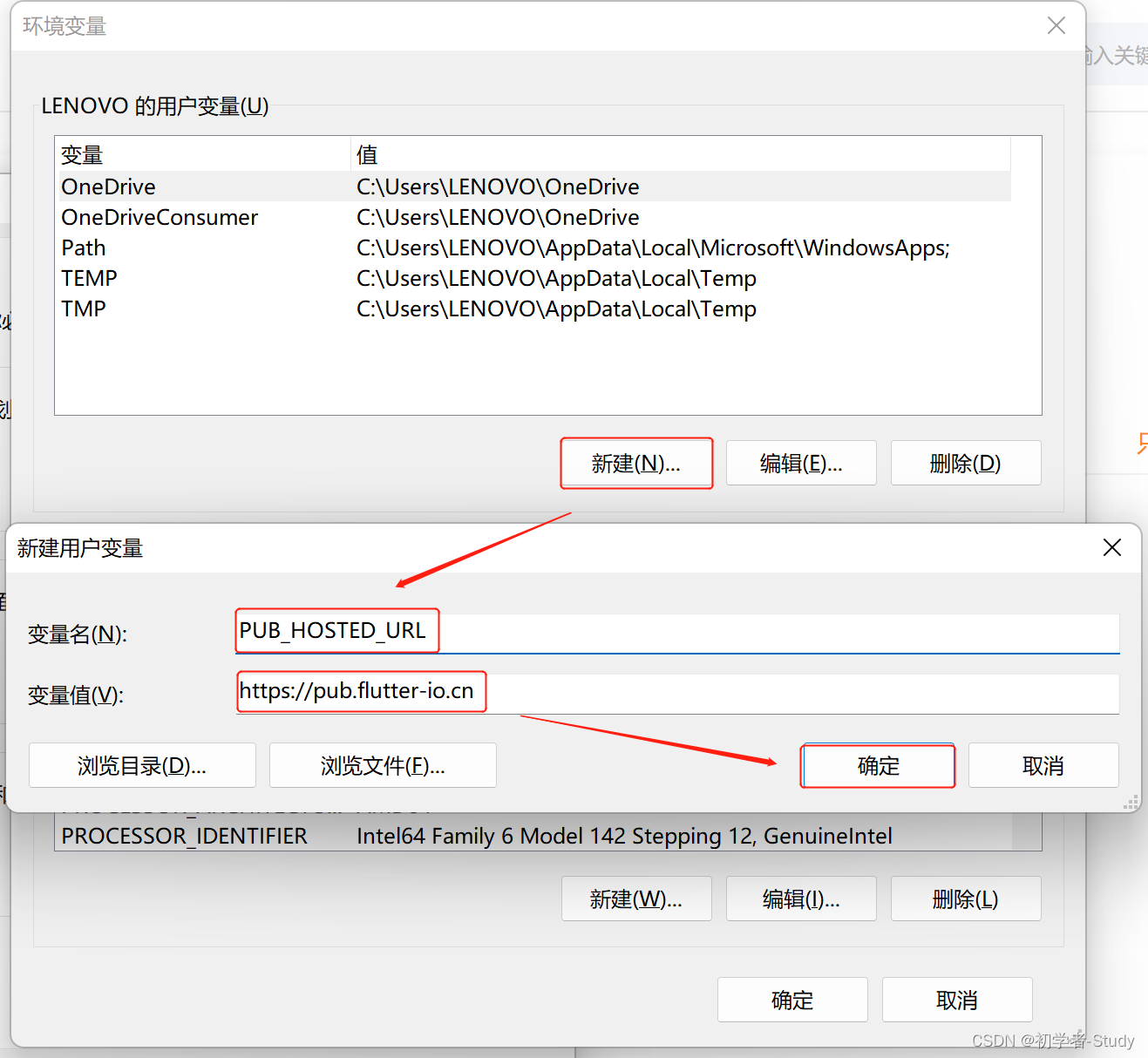Click 编辑(E)... under user variables
Image resolution: width=1148 pixels, height=1058 pixels.
[x=801, y=463]
